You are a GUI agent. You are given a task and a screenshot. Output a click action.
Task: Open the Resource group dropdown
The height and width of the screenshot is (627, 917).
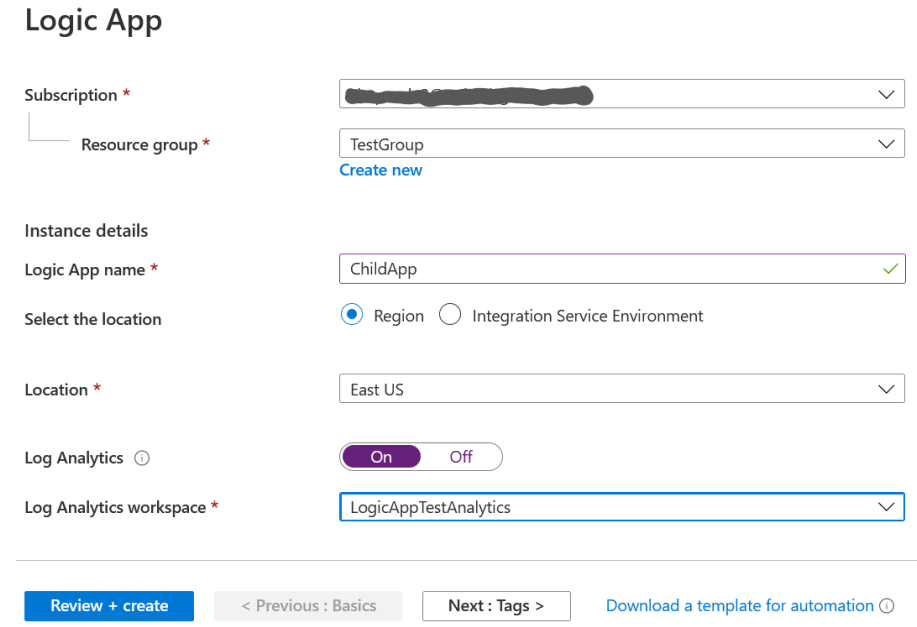pos(621,143)
